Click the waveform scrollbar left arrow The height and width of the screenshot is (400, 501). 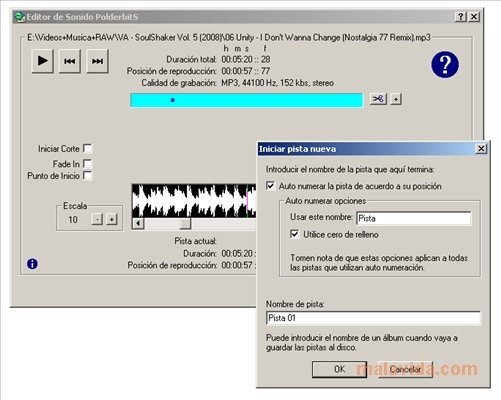(138, 223)
